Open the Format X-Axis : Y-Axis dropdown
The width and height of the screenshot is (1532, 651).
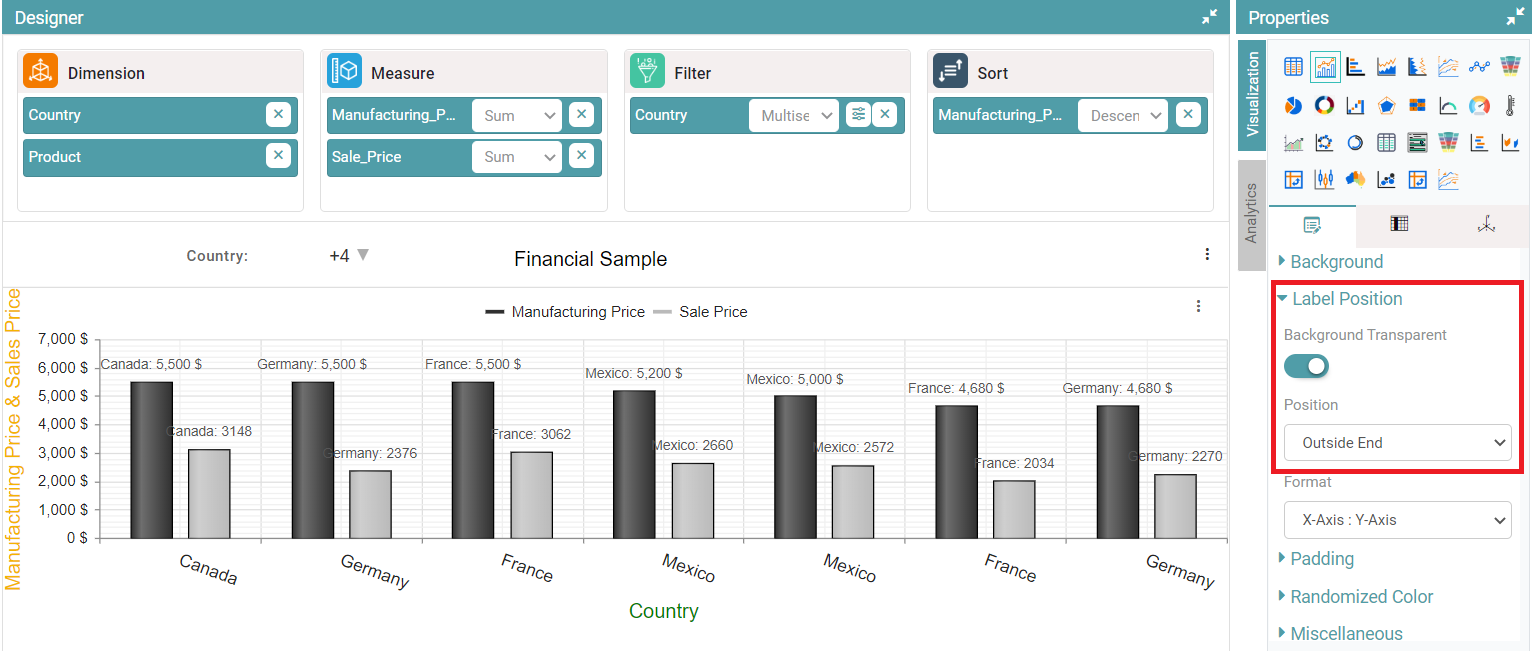(1397, 520)
